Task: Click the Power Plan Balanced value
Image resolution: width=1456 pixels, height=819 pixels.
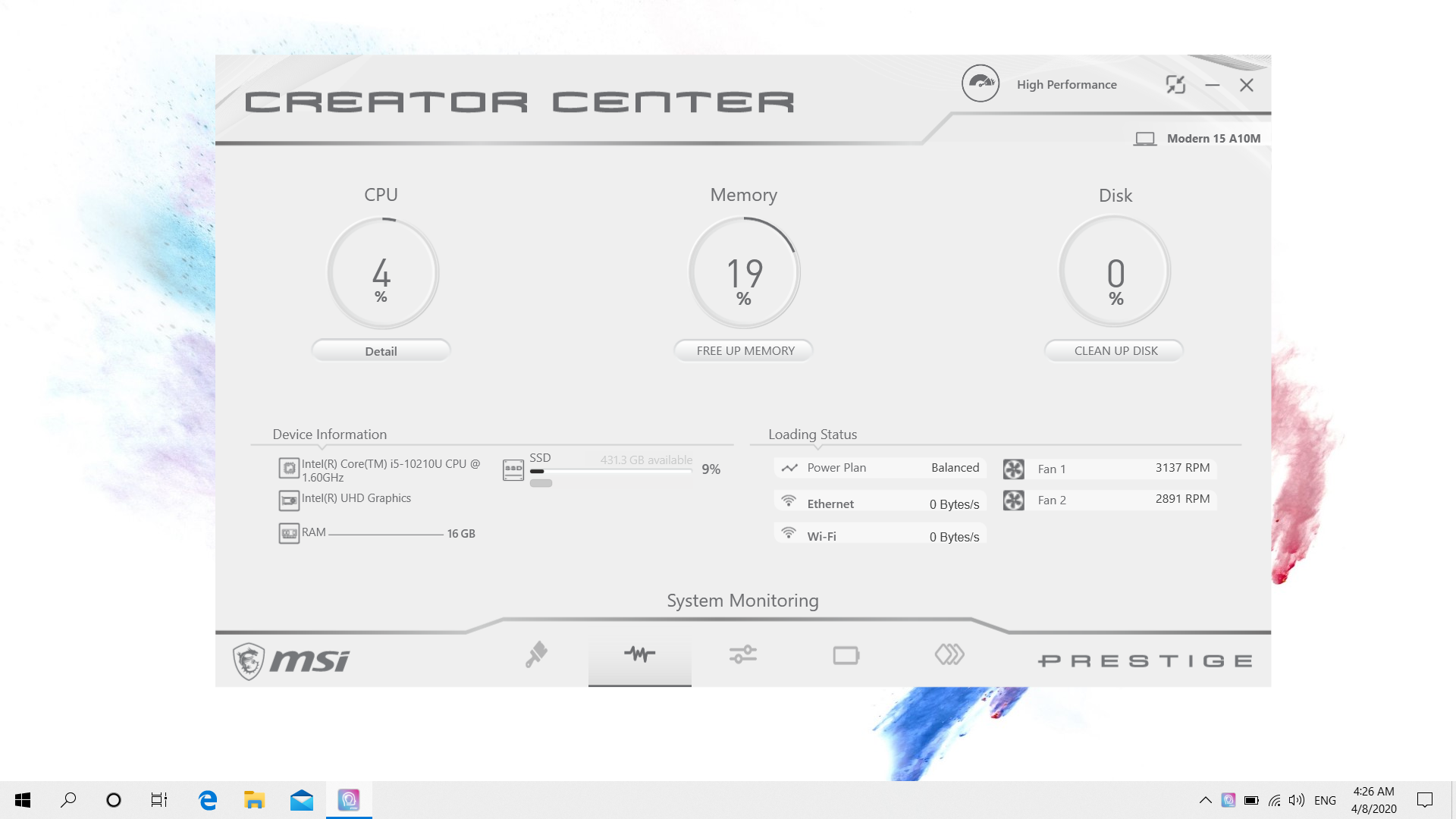Action: click(x=955, y=468)
